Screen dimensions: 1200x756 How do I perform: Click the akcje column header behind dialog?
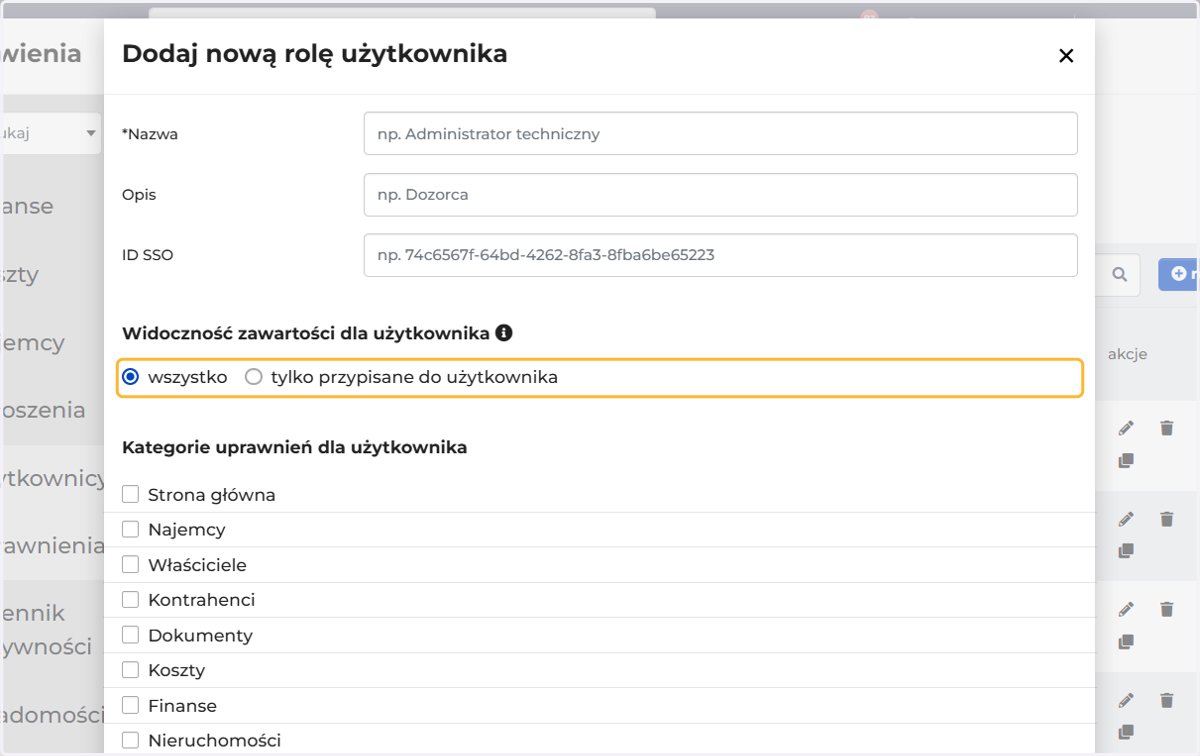(1127, 354)
